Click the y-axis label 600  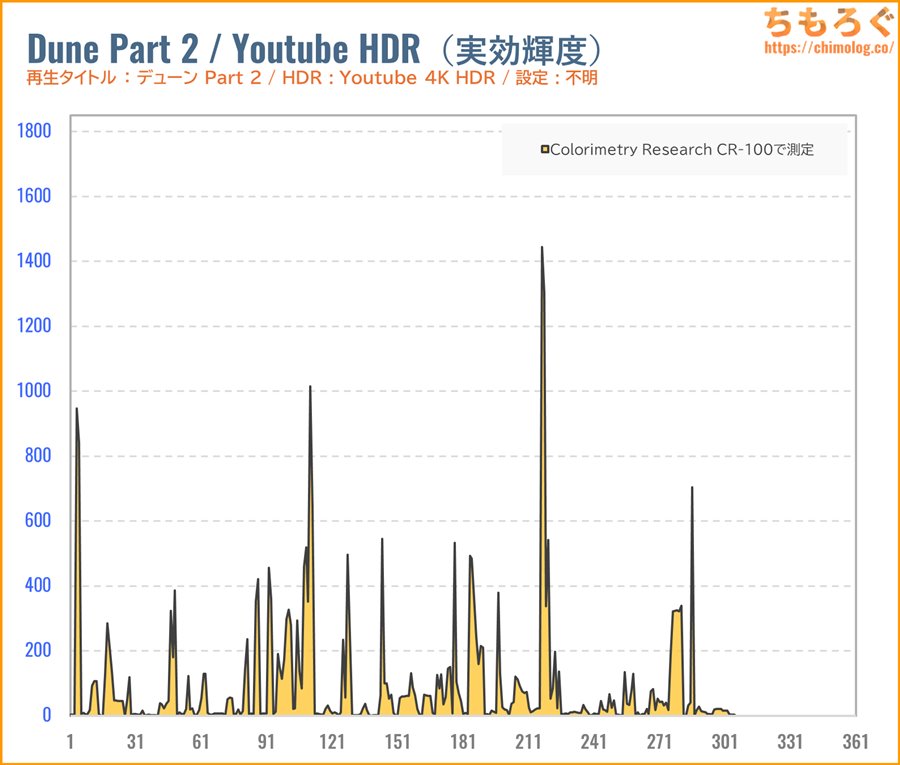click(38, 520)
